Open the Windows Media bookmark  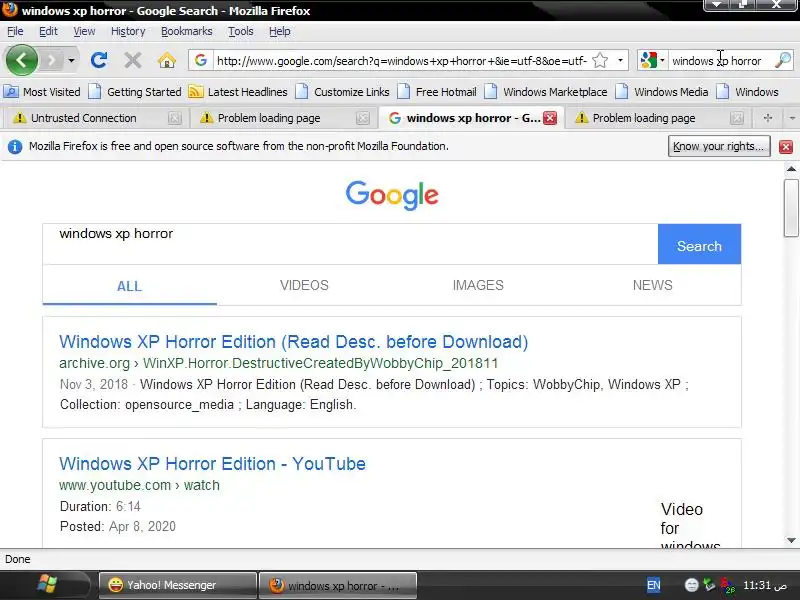662,92
